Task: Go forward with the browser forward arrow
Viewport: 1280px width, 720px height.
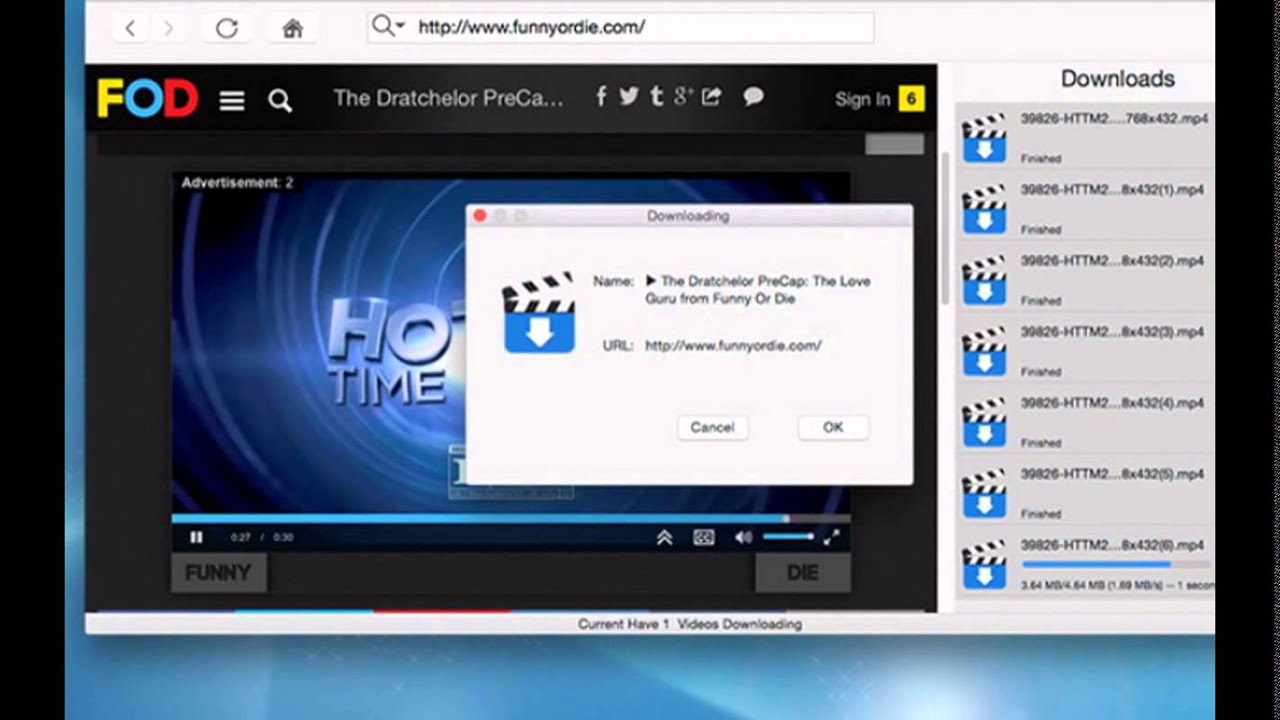Action: click(x=168, y=28)
